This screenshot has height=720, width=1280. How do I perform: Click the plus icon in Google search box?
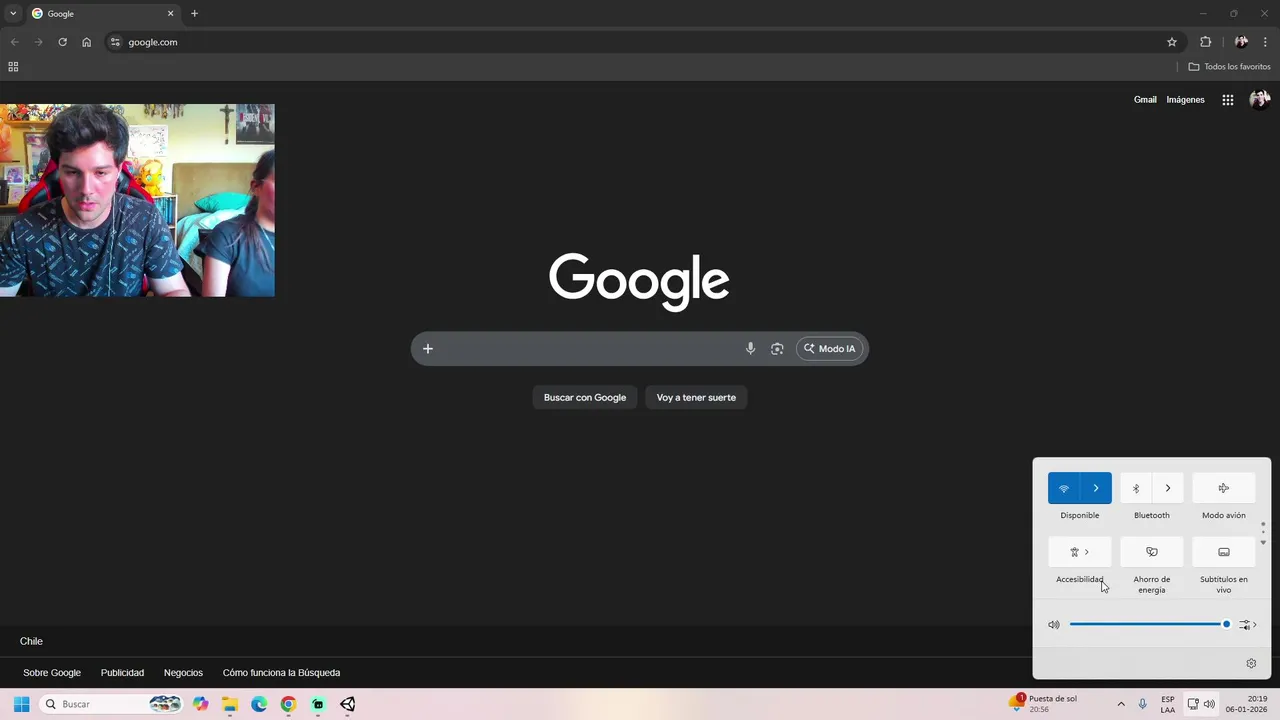(x=428, y=349)
